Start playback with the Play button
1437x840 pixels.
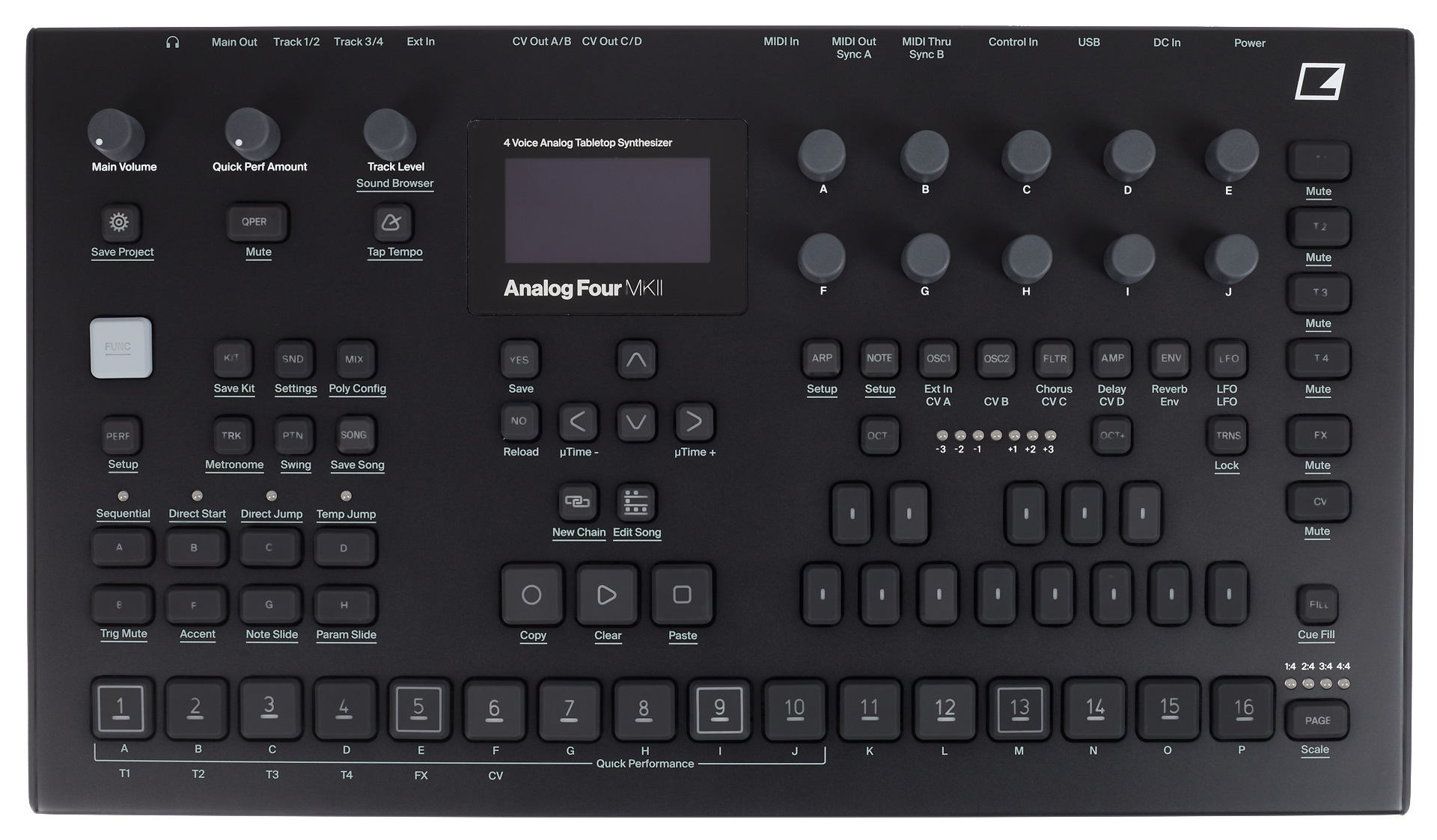pyautogui.click(x=606, y=596)
